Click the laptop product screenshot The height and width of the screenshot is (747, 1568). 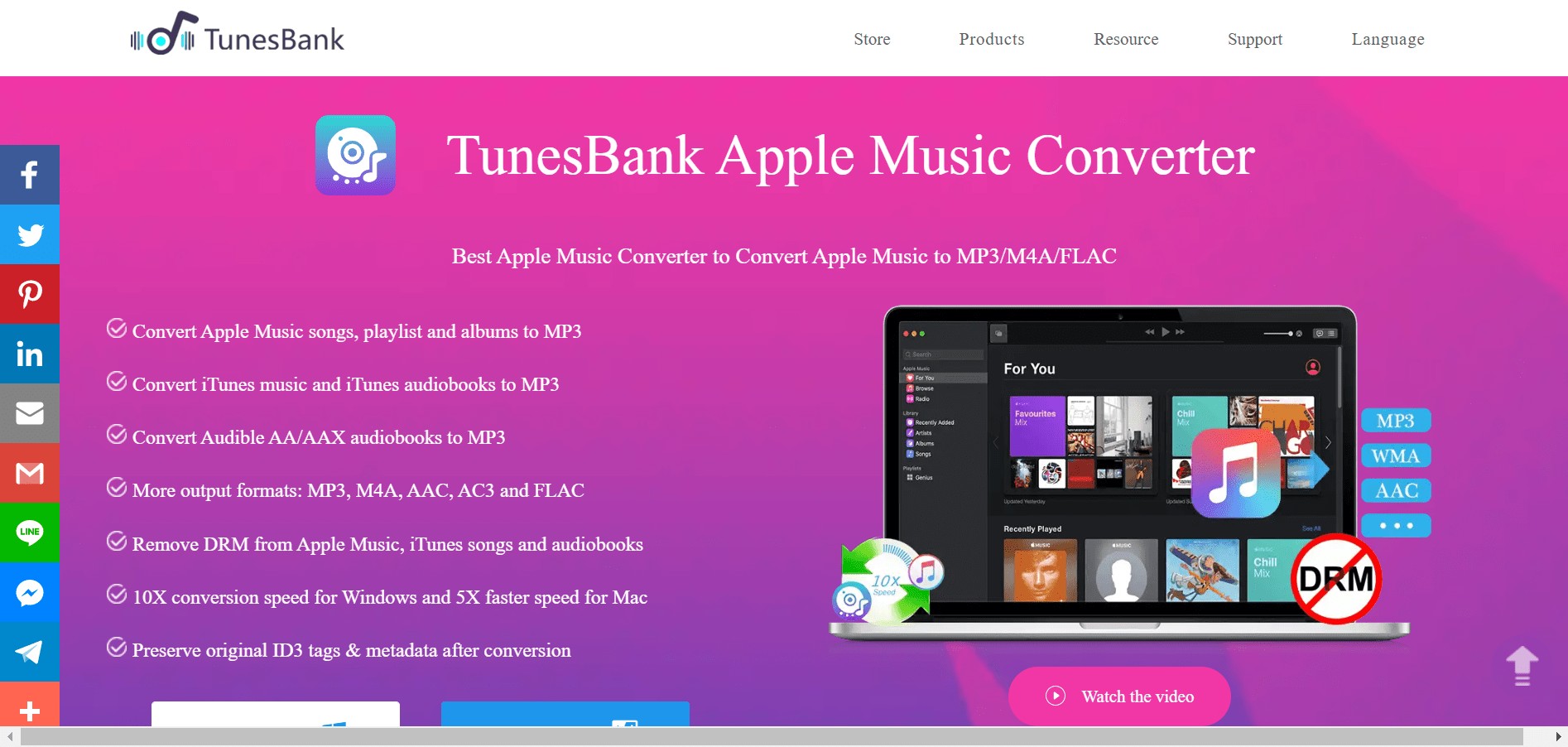[1119, 472]
